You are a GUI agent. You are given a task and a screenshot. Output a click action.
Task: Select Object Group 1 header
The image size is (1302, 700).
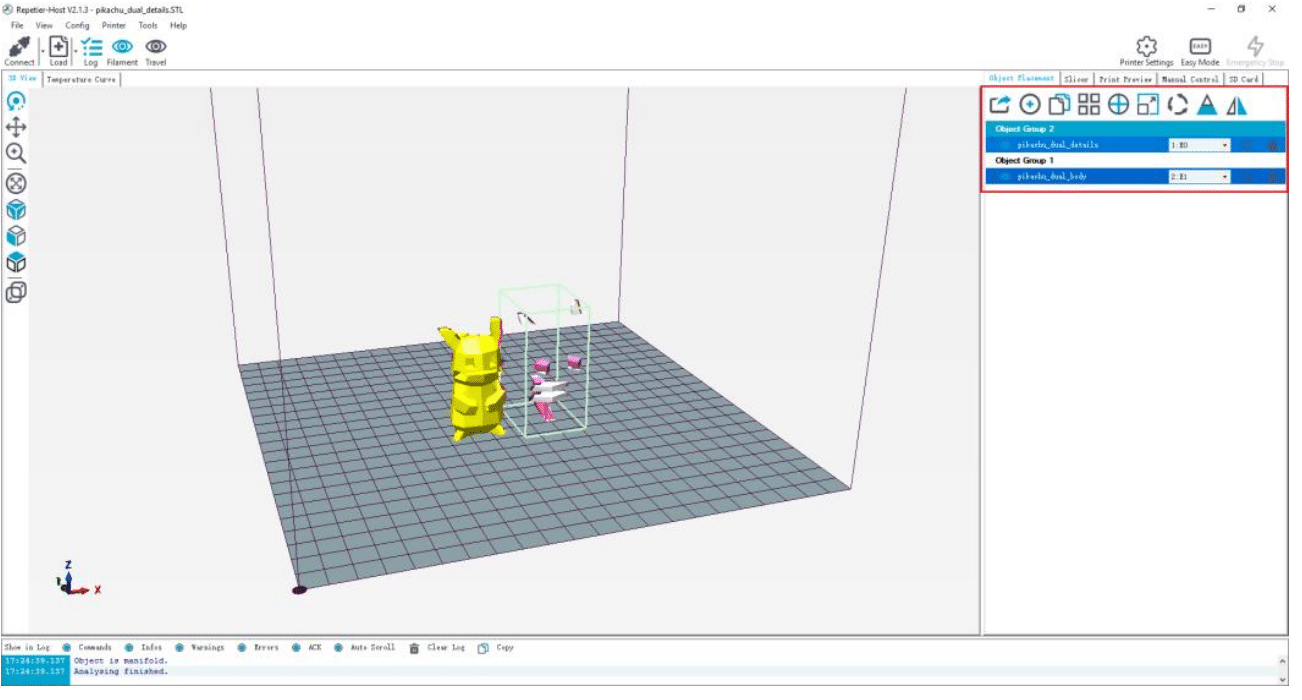(x=1134, y=160)
